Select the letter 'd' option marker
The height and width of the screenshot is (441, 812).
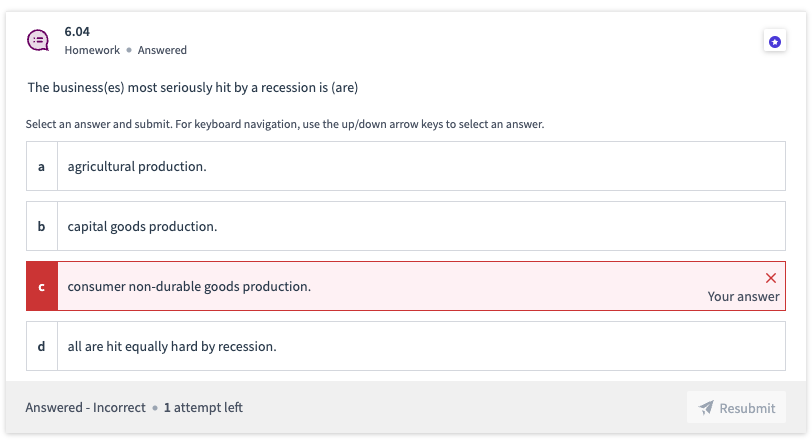coord(41,346)
